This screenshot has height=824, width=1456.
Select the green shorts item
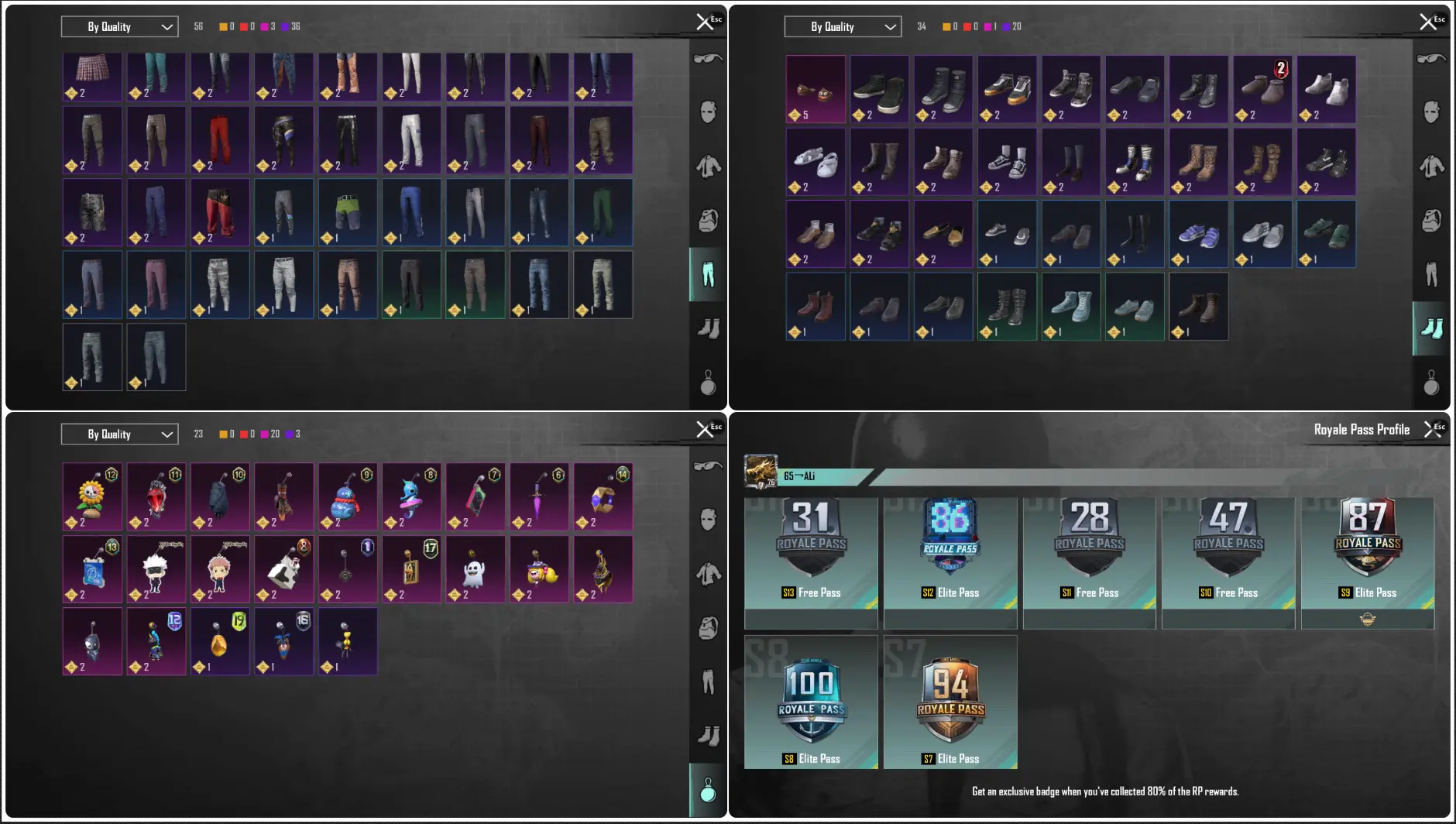(x=348, y=212)
